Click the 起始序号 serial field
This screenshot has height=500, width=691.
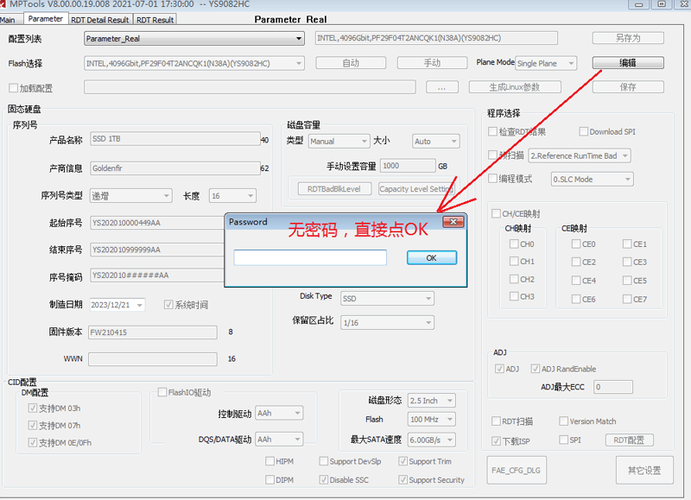[x=157, y=223]
